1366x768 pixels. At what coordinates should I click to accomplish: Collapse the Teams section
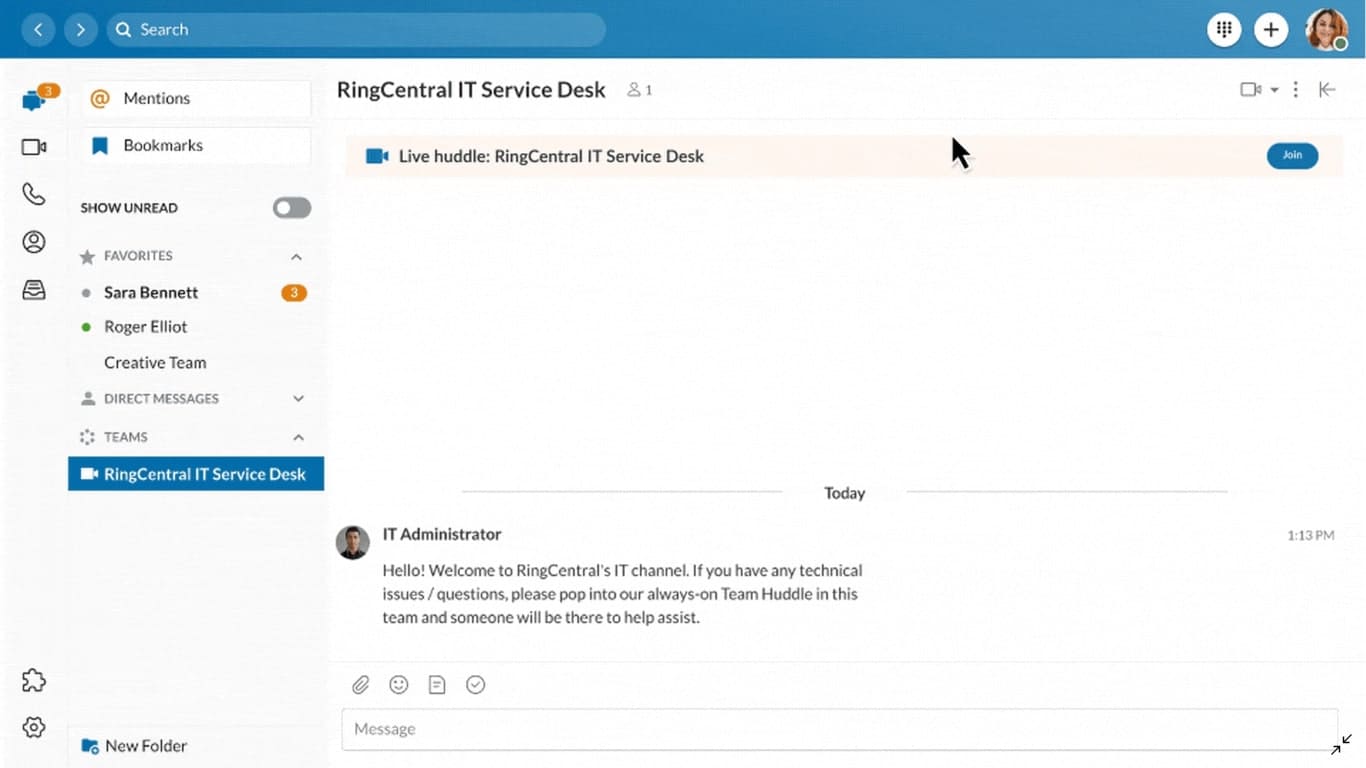tap(297, 437)
